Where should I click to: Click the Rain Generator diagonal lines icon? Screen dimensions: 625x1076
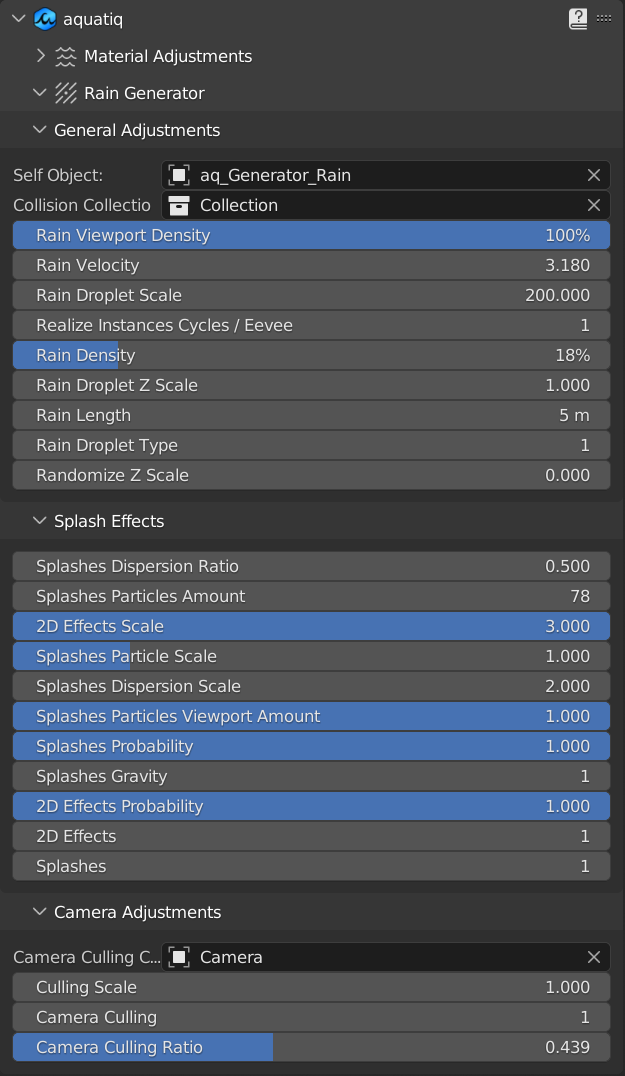click(66, 93)
